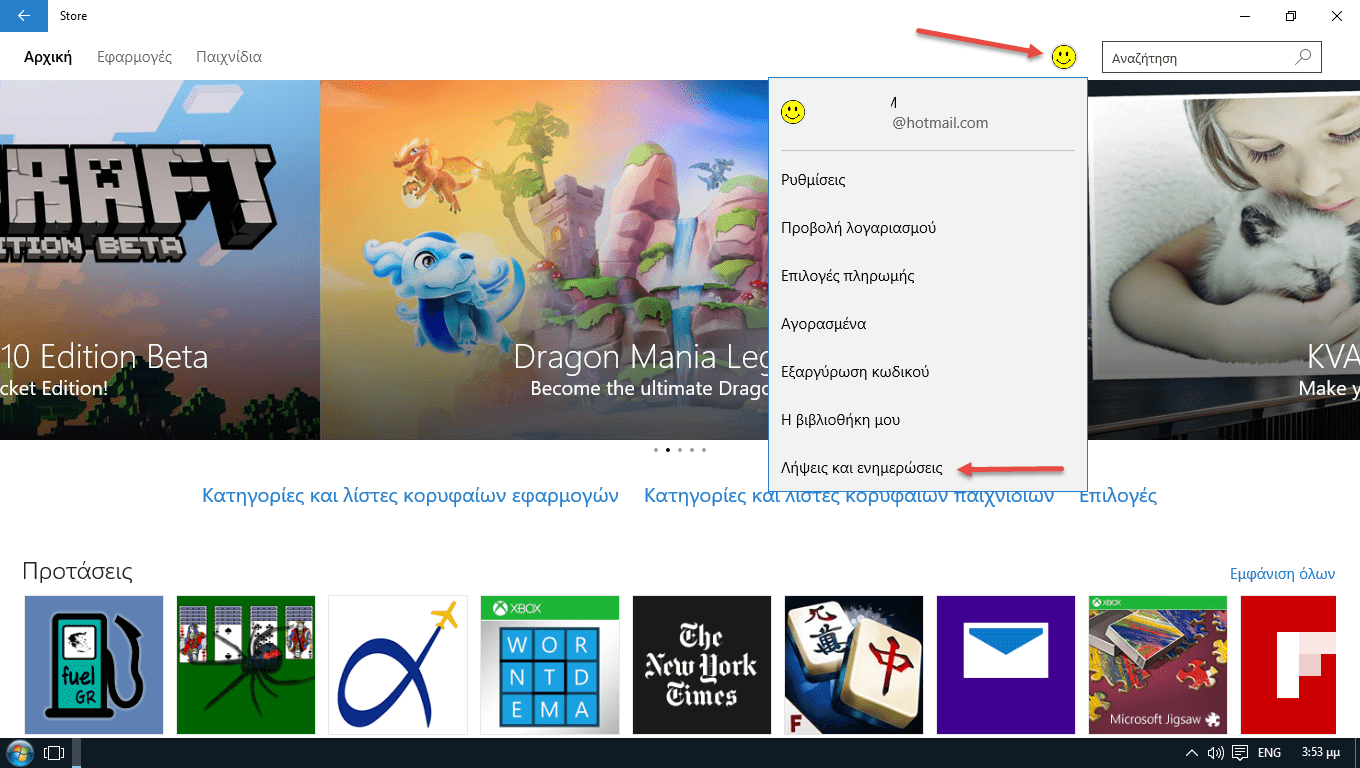This screenshot has width=1360, height=768.
Task: Open the purple Mail app tile
Action: pos(1006,665)
